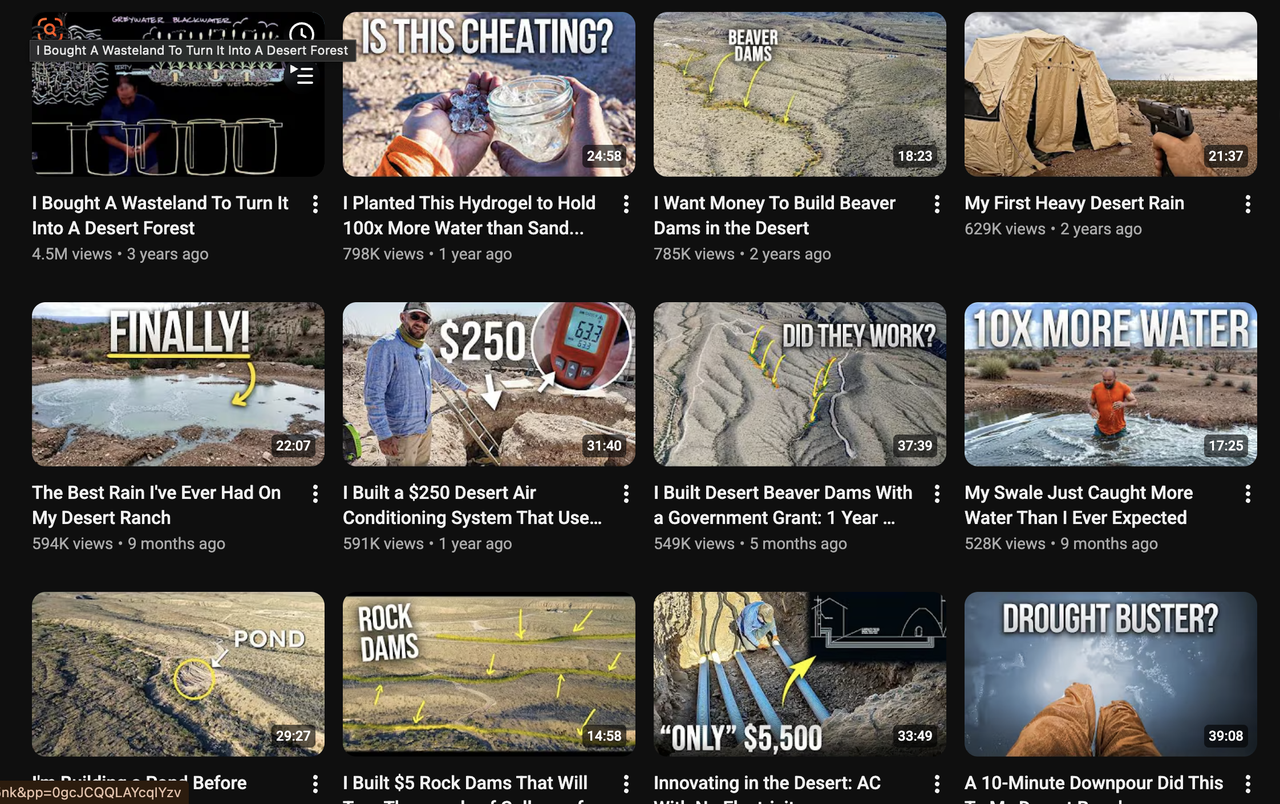Open the DROUGHT BUSTER? thumbnail
Screen dimensions: 1280x804
[1111, 674]
